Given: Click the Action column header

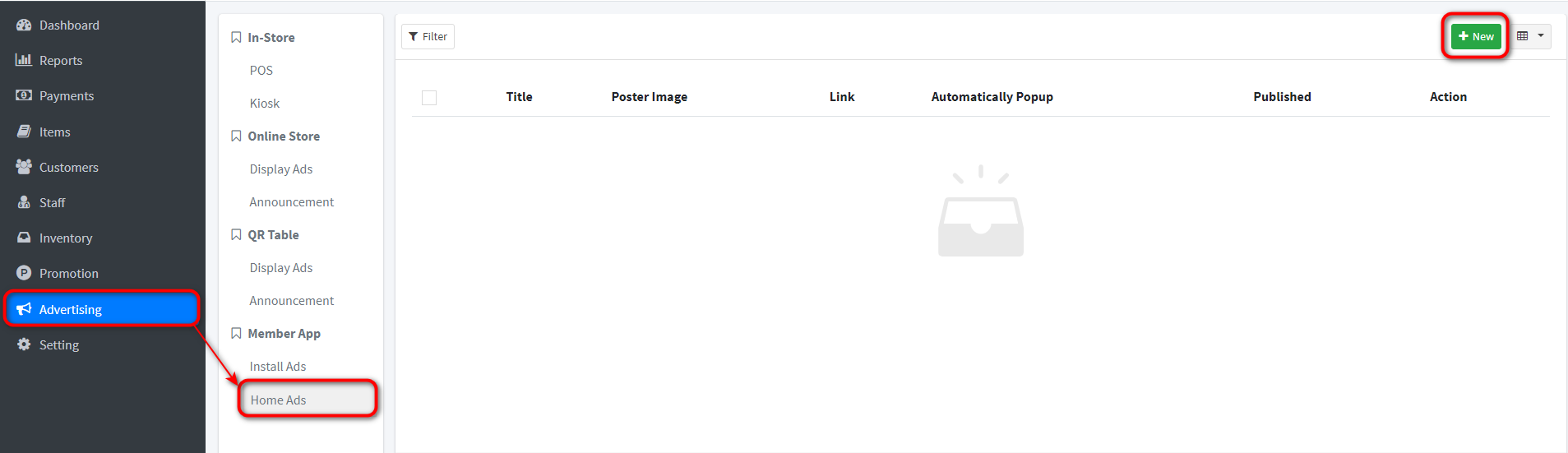Looking at the screenshot, I should [1449, 97].
